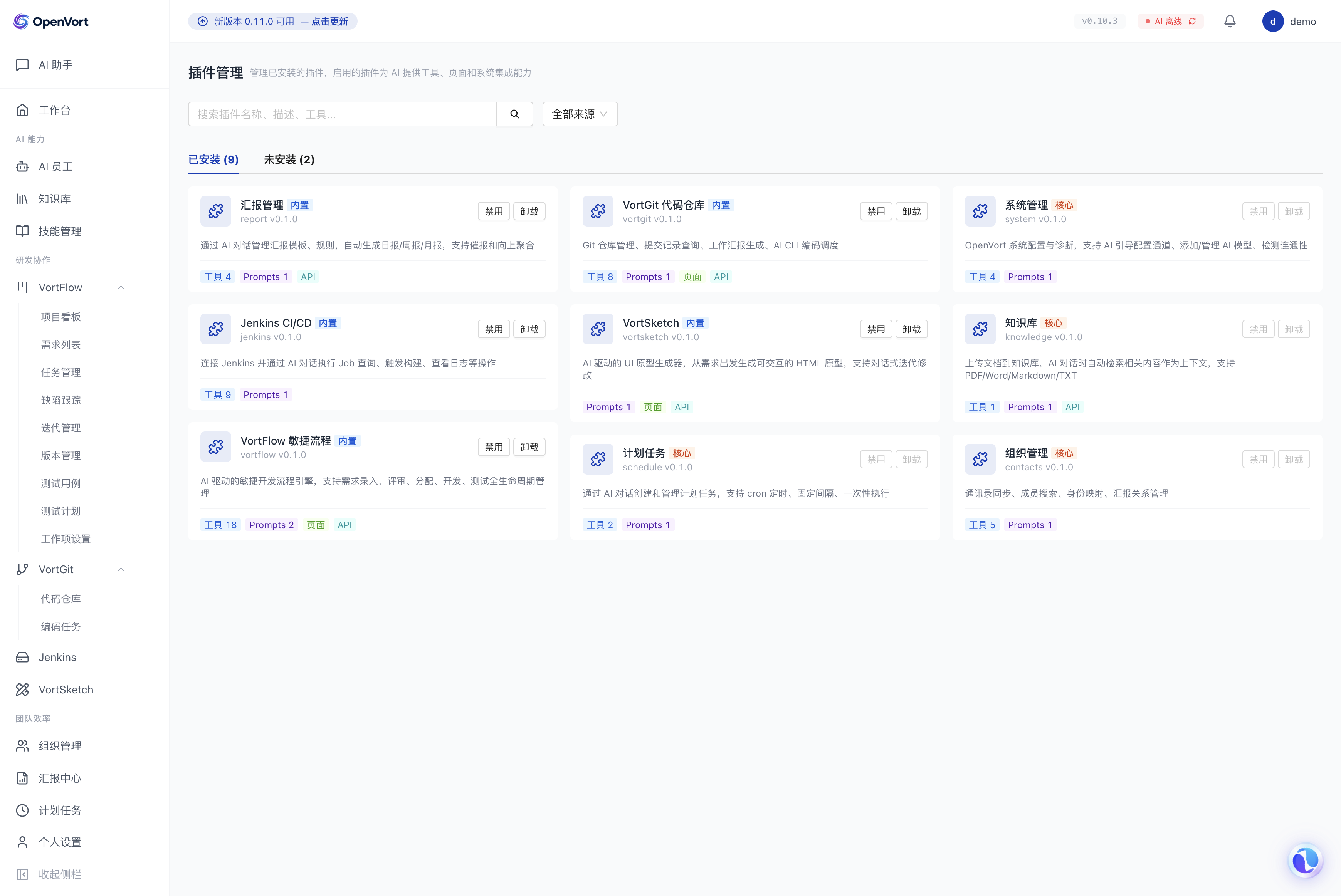
Task: Open the 全部来源 source dropdown
Action: [580, 114]
